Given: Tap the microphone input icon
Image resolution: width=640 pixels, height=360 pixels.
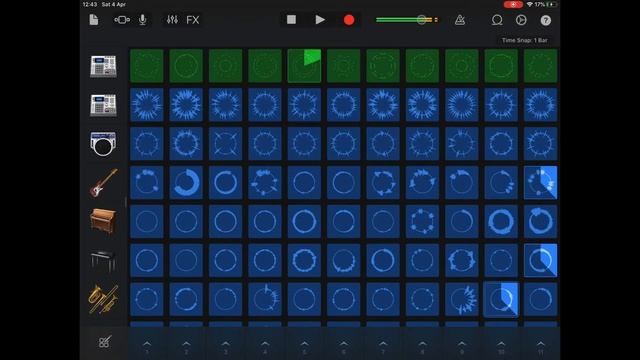Looking at the screenshot, I should tap(142, 20).
